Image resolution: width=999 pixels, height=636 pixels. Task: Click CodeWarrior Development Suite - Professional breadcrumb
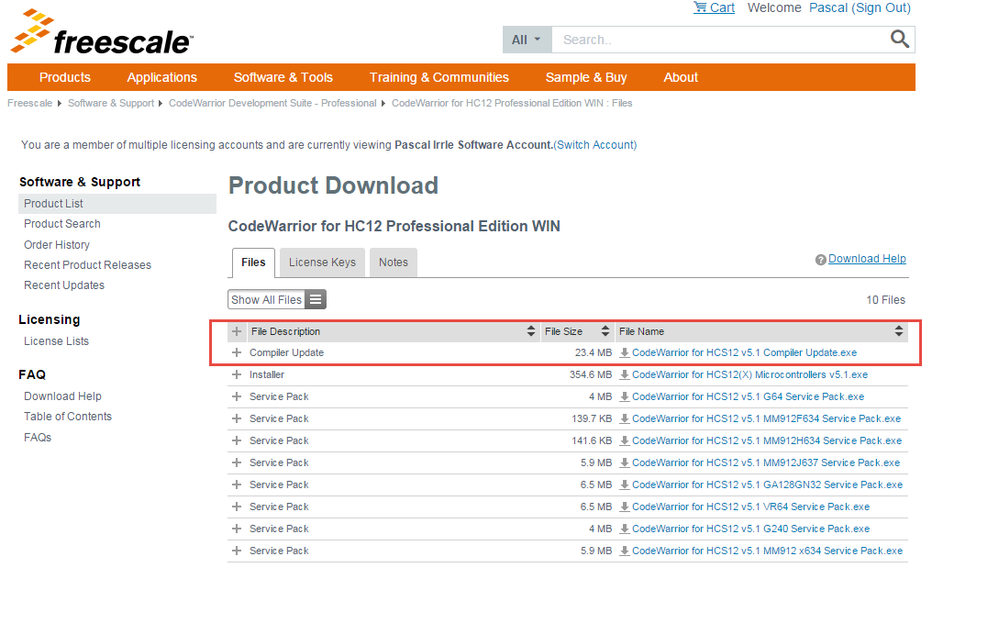point(272,103)
